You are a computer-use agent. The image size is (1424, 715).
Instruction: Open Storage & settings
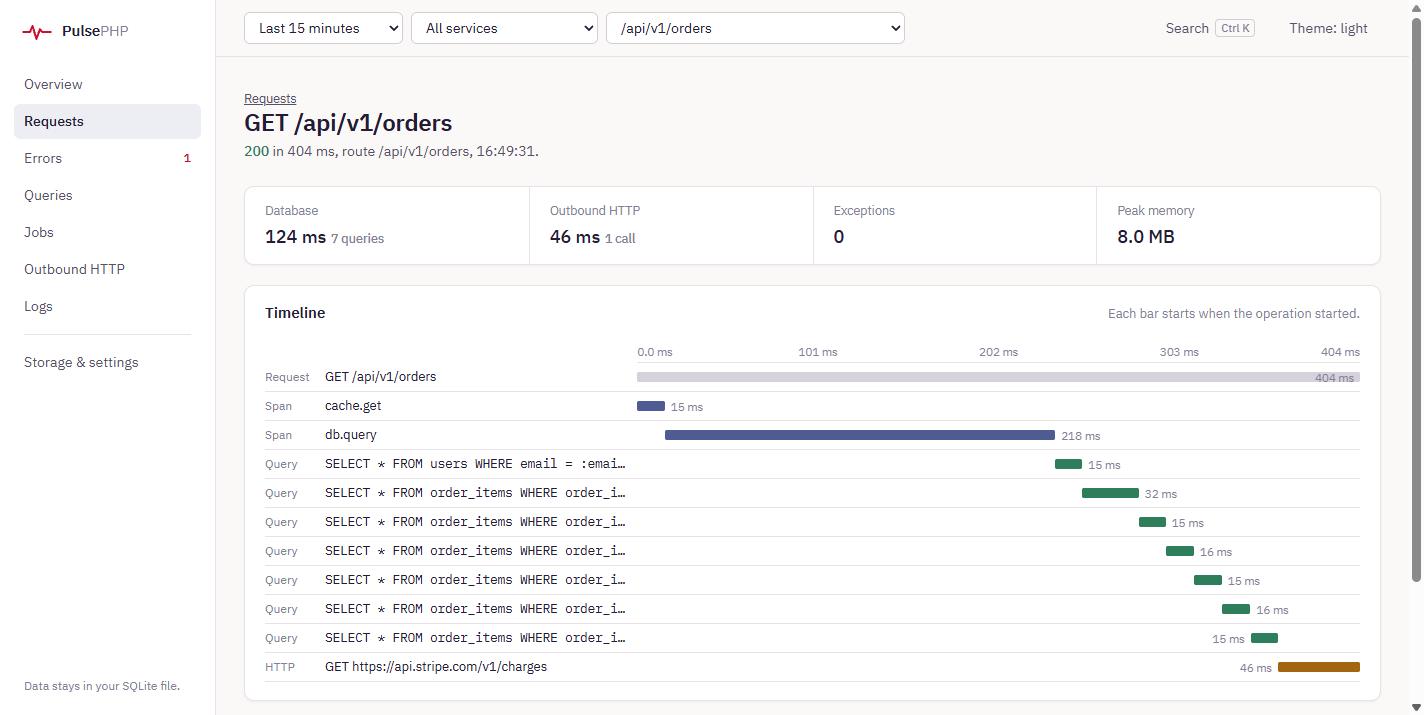coord(107,362)
